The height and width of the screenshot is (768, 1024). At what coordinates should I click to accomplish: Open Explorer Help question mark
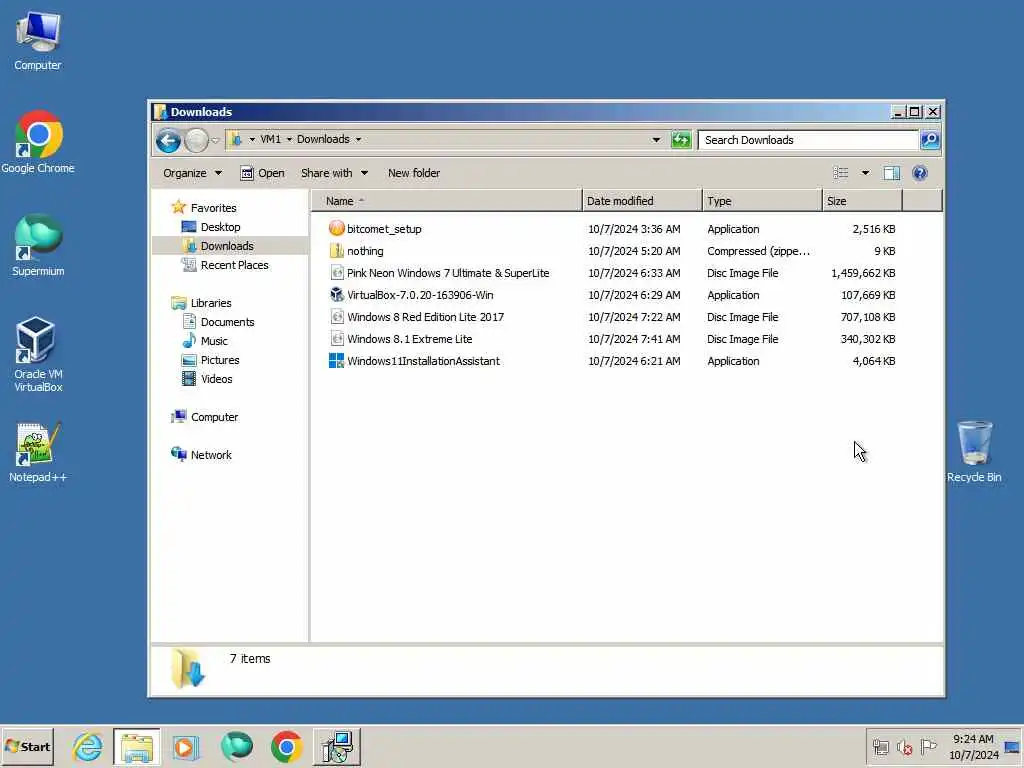pyautogui.click(x=920, y=173)
